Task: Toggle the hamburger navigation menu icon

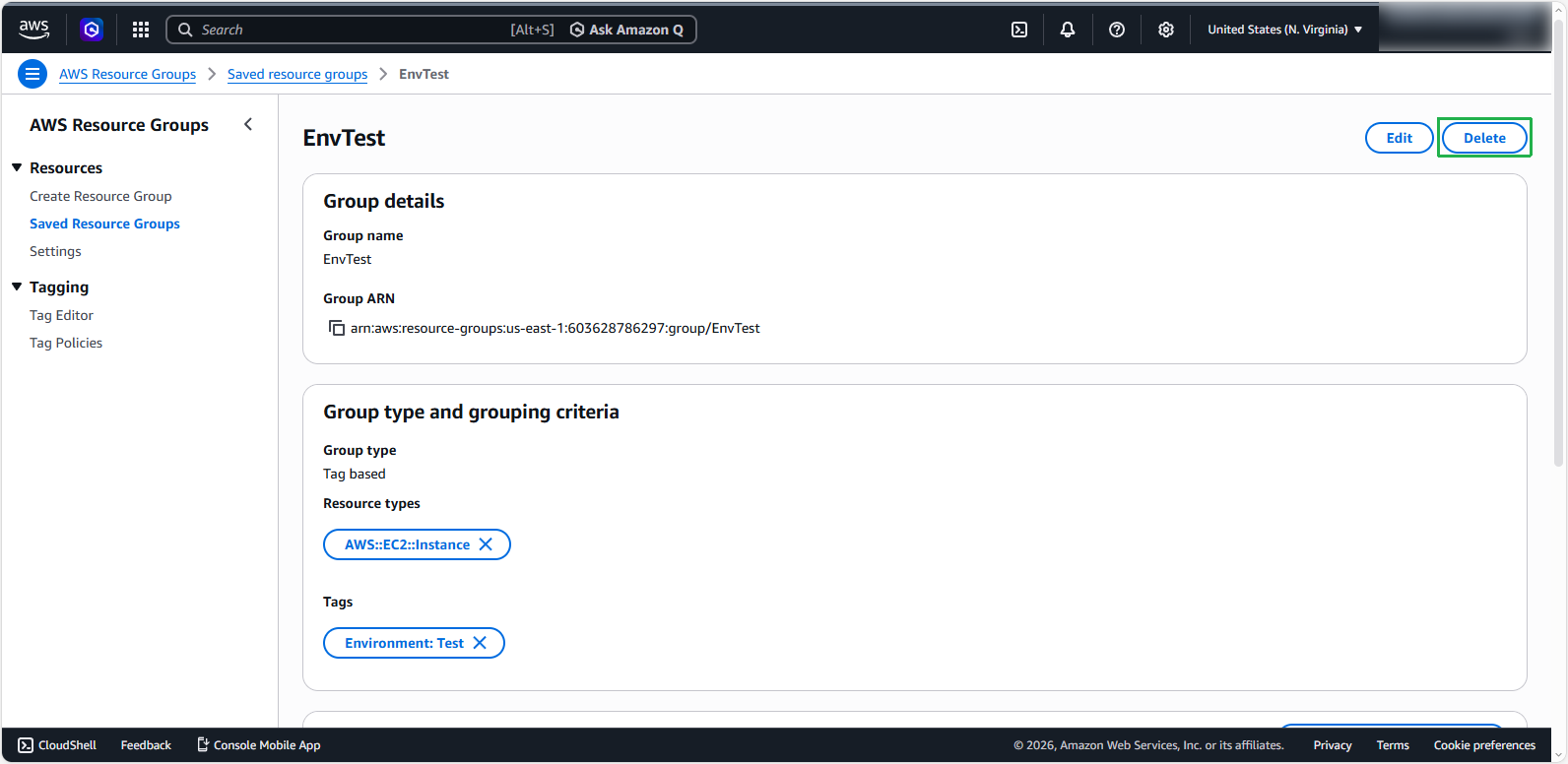Action: click(x=33, y=74)
